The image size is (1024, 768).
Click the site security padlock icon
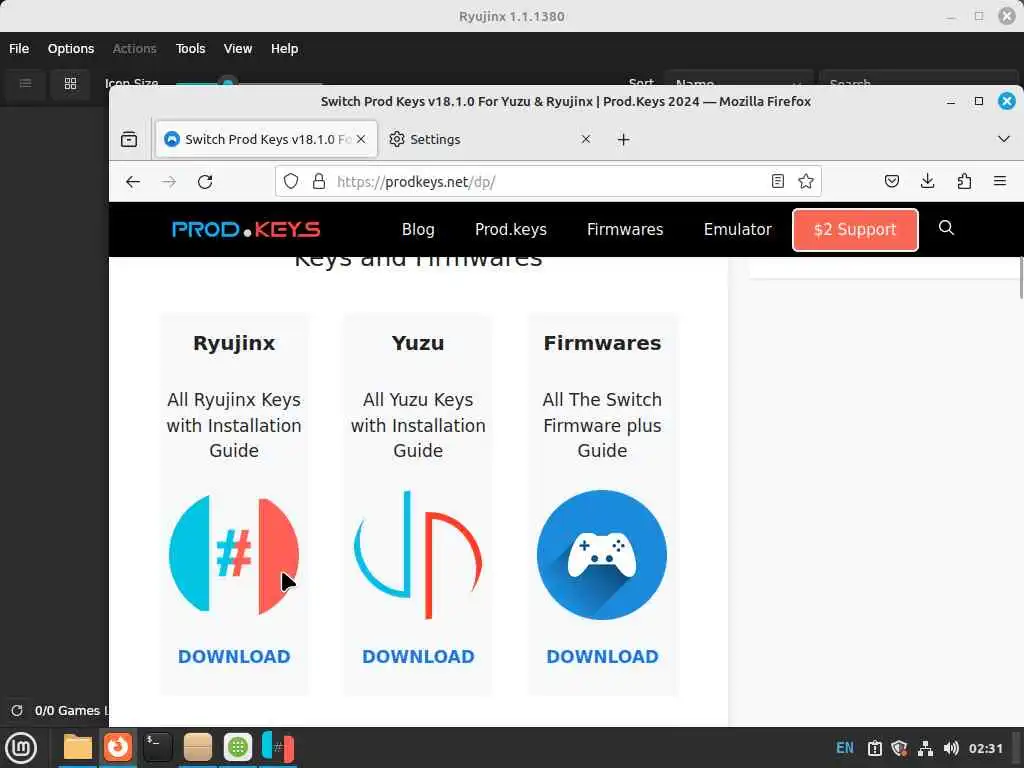click(319, 182)
